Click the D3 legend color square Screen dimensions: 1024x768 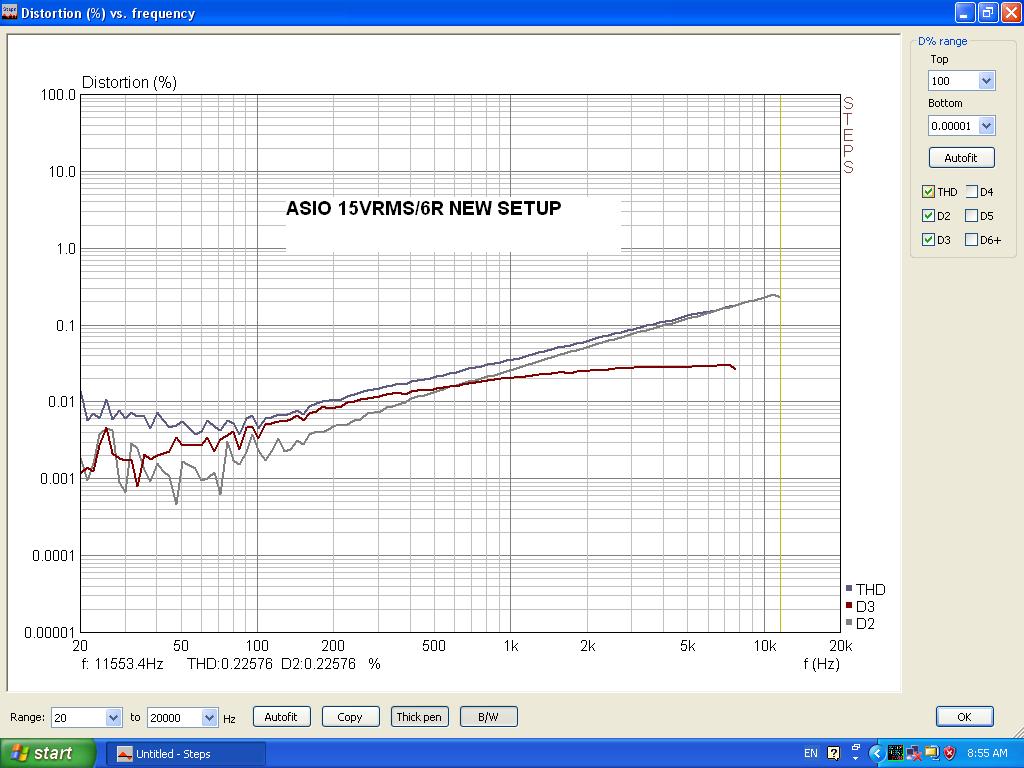point(849,605)
